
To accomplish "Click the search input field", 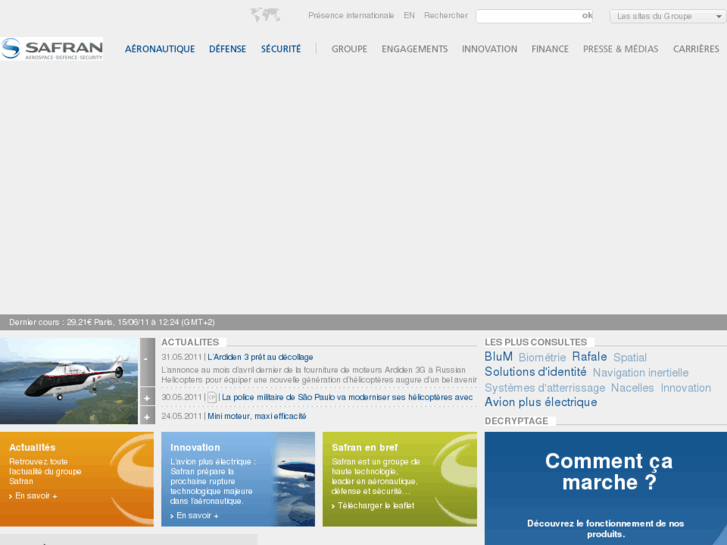I will click(x=529, y=16).
